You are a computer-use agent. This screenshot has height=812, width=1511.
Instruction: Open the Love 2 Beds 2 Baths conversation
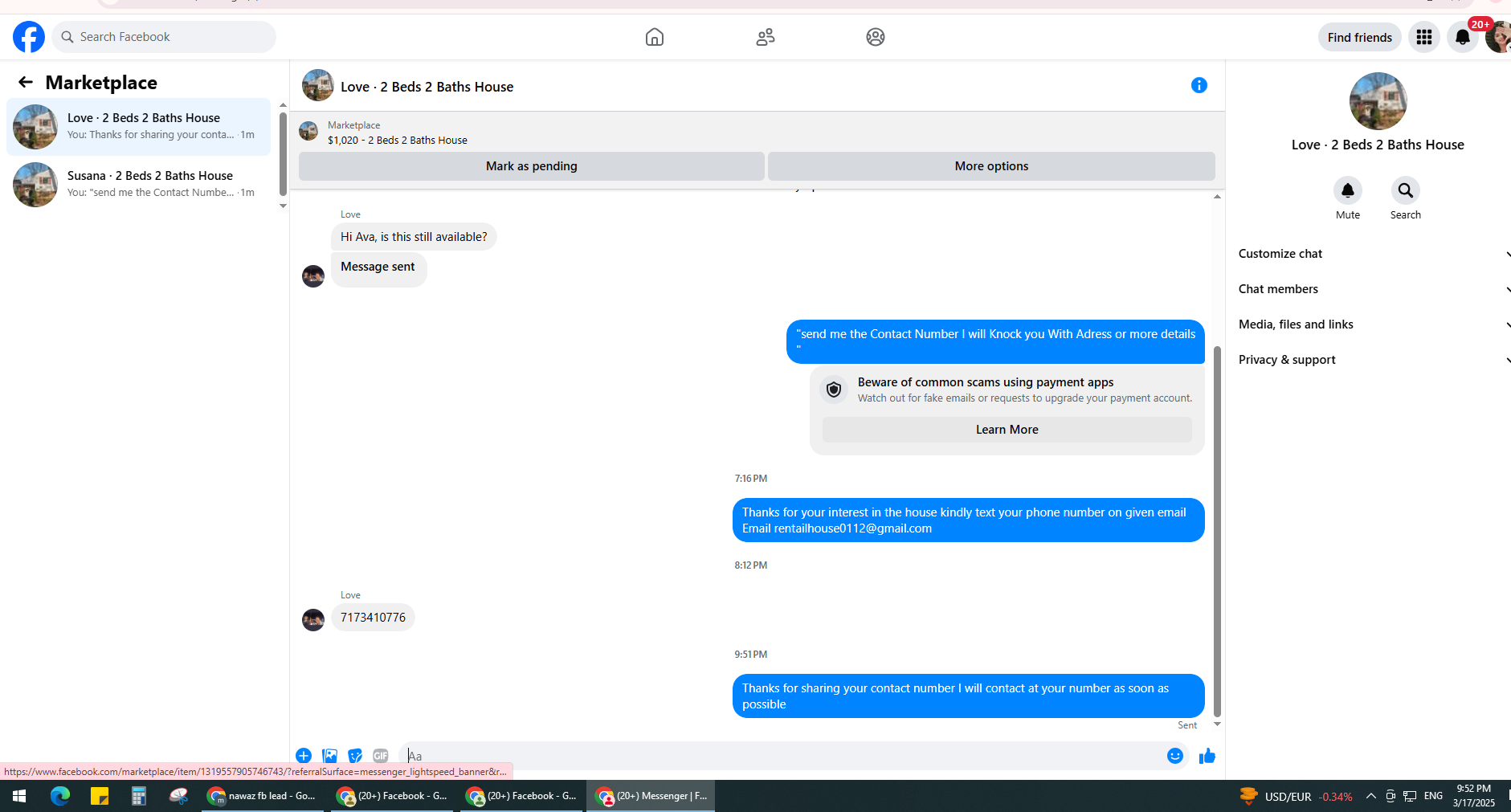point(139,127)
